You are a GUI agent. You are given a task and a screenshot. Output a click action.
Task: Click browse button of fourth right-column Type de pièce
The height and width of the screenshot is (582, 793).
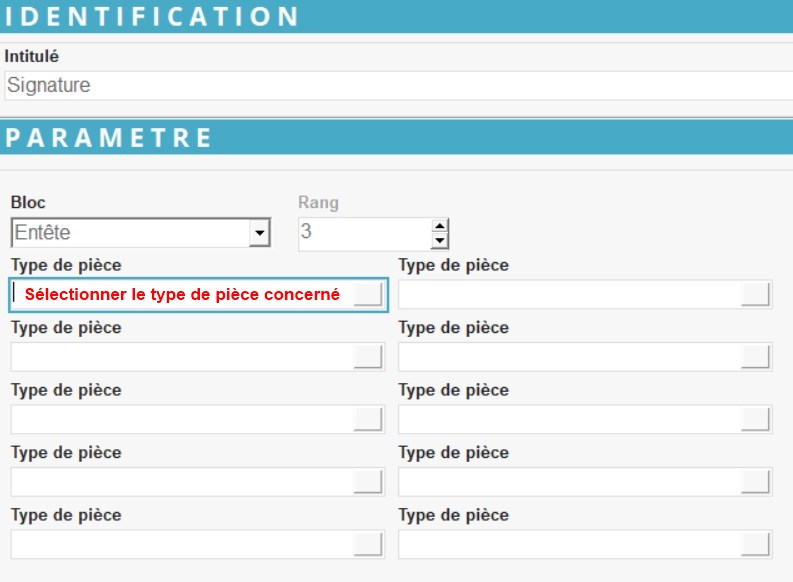756,482
